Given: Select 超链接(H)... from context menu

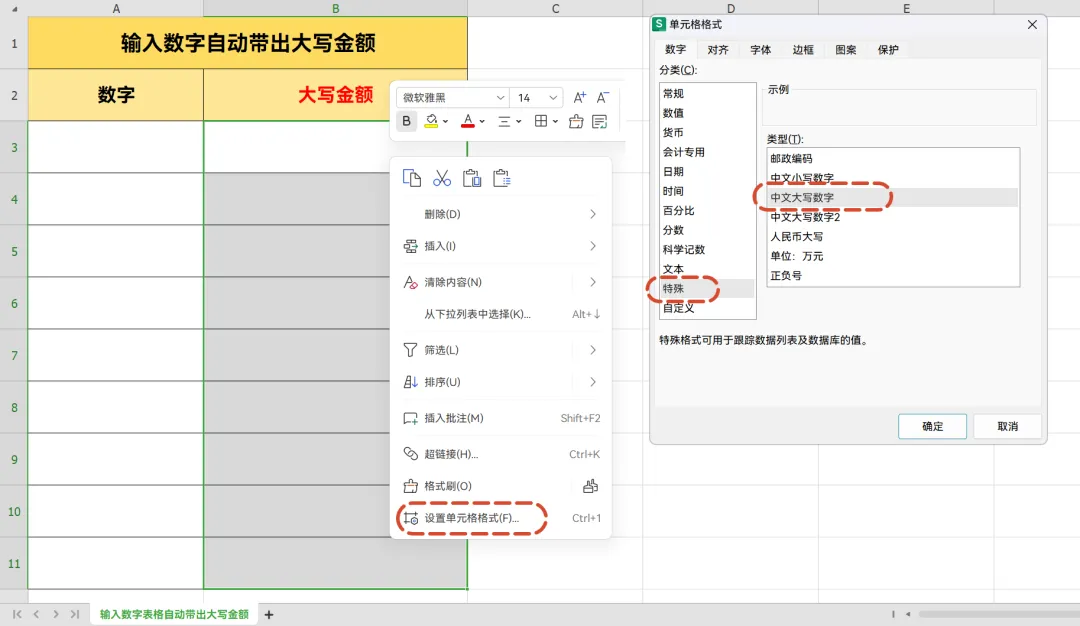Looking at the screenshot, I should [x=501, y=454].
